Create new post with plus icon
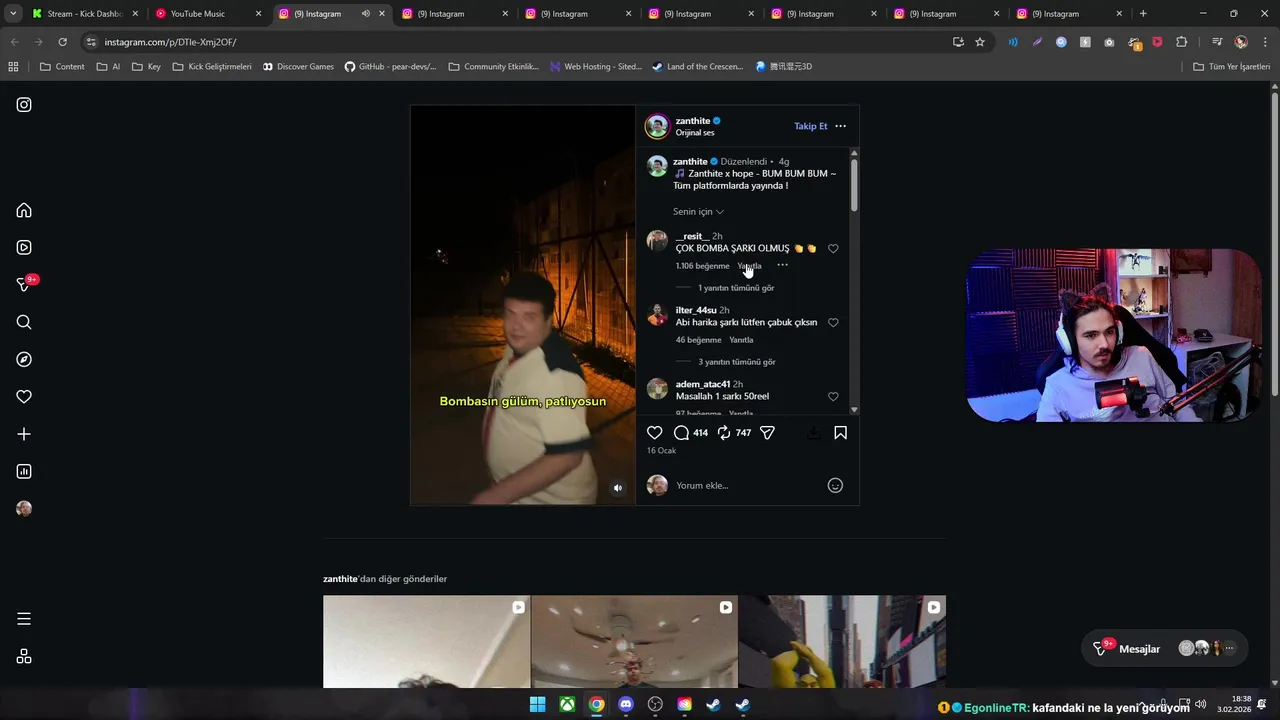This screenshot has width=1280, height=720. (x=24, y=434)
